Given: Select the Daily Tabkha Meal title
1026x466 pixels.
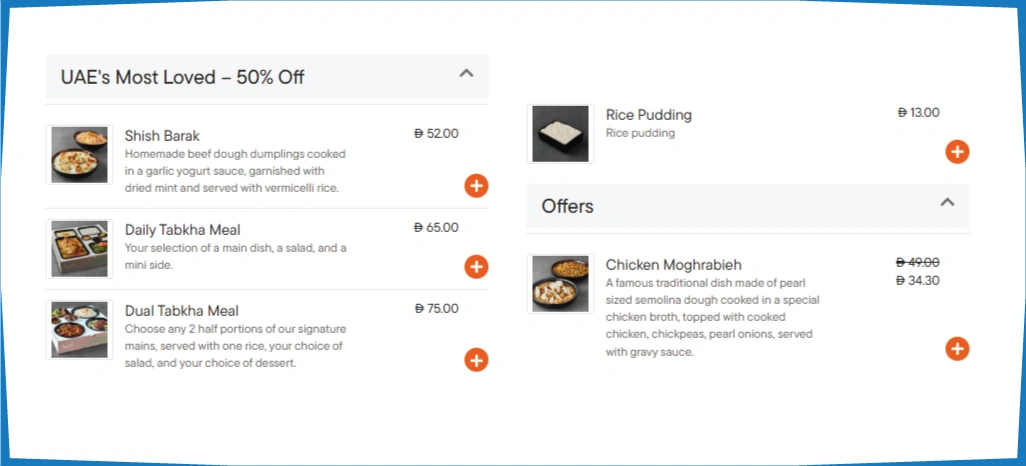Looking at the screenshot, I should (x=182, y=230).
